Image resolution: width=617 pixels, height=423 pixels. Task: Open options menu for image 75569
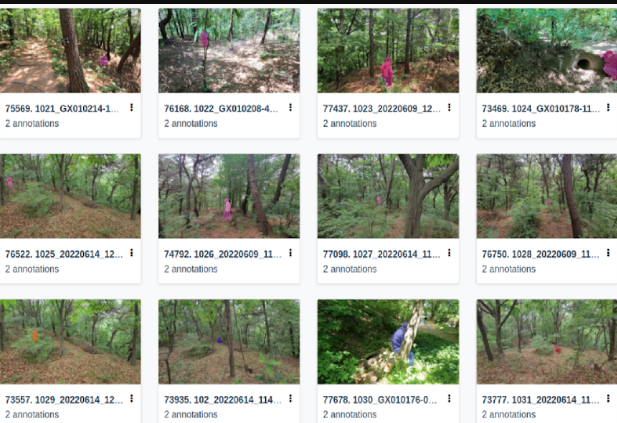[x=132, y=107]
